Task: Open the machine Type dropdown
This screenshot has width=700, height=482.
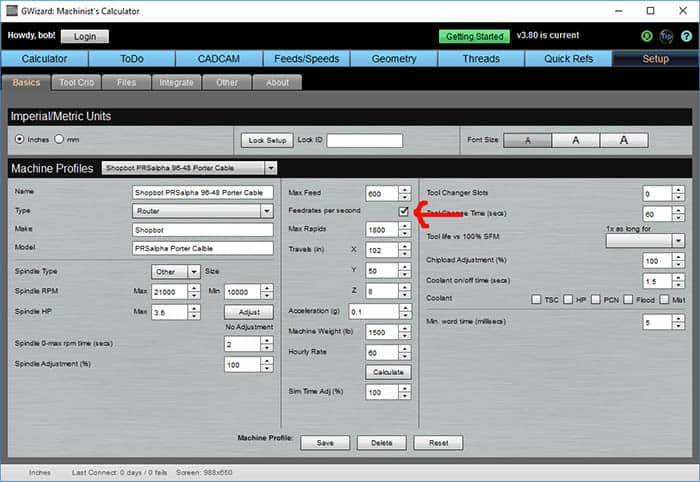Action: pos(203,211)
